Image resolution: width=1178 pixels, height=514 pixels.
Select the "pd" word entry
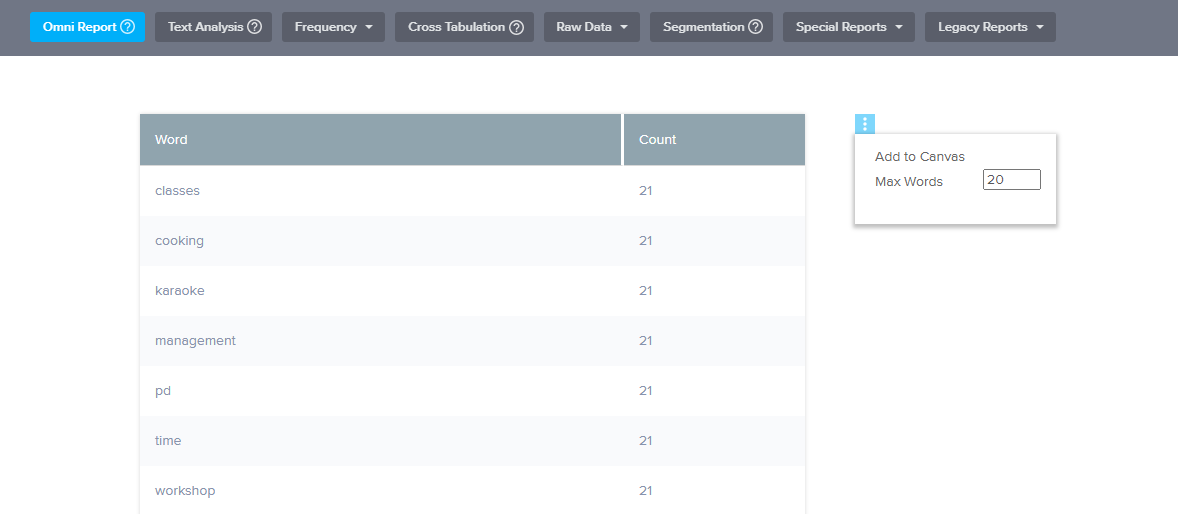[x=163, y=391]
